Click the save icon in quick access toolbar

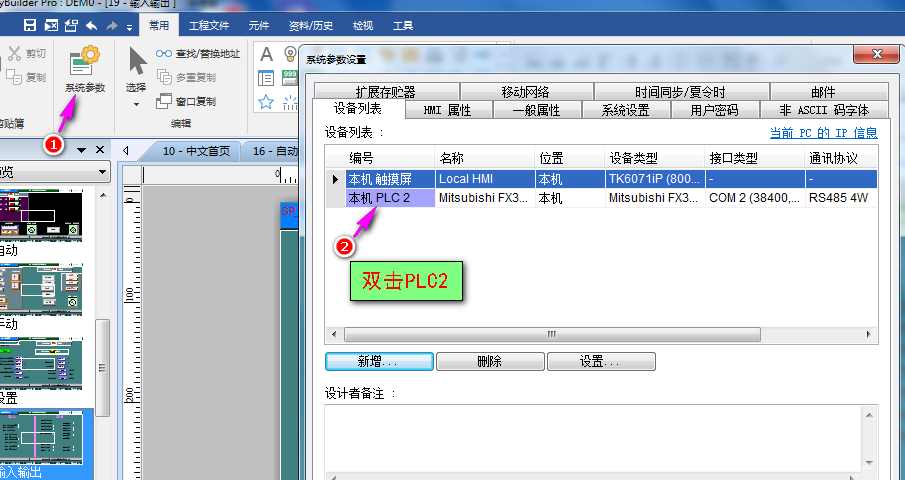pyautogui.click(x=29, y=25)
